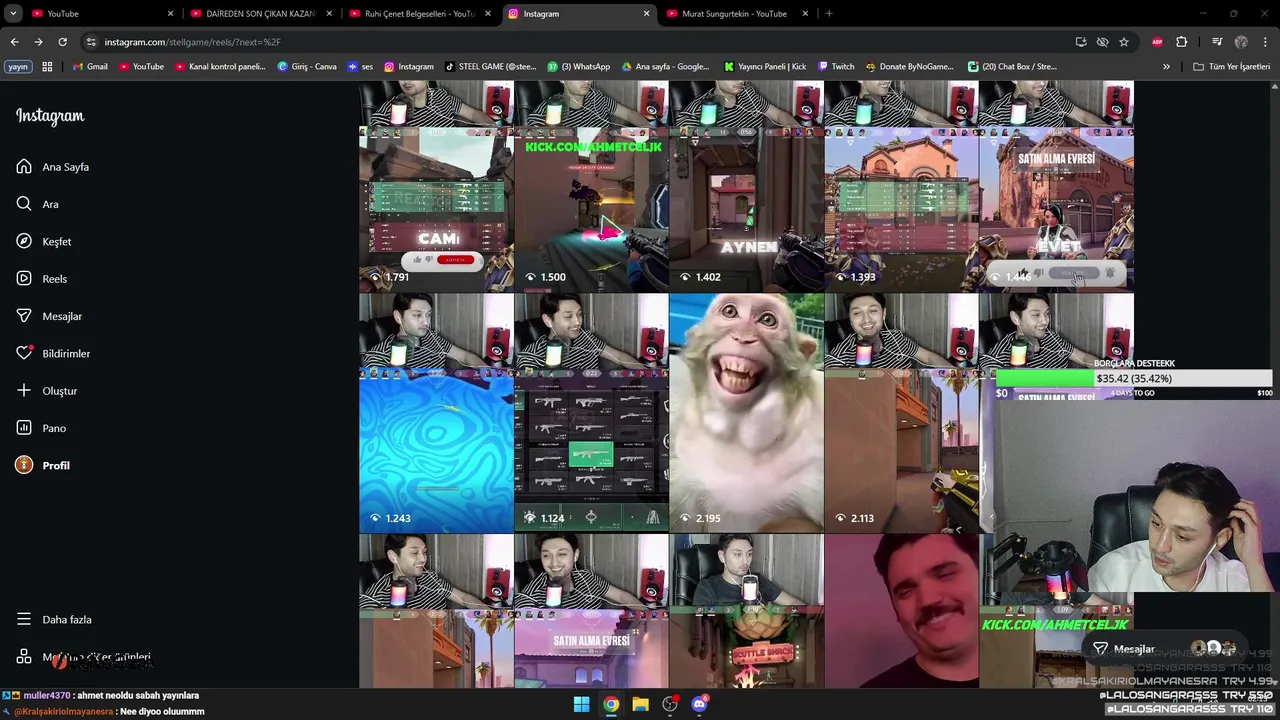Open Giriş - Canva bookmark

point(307,67)
